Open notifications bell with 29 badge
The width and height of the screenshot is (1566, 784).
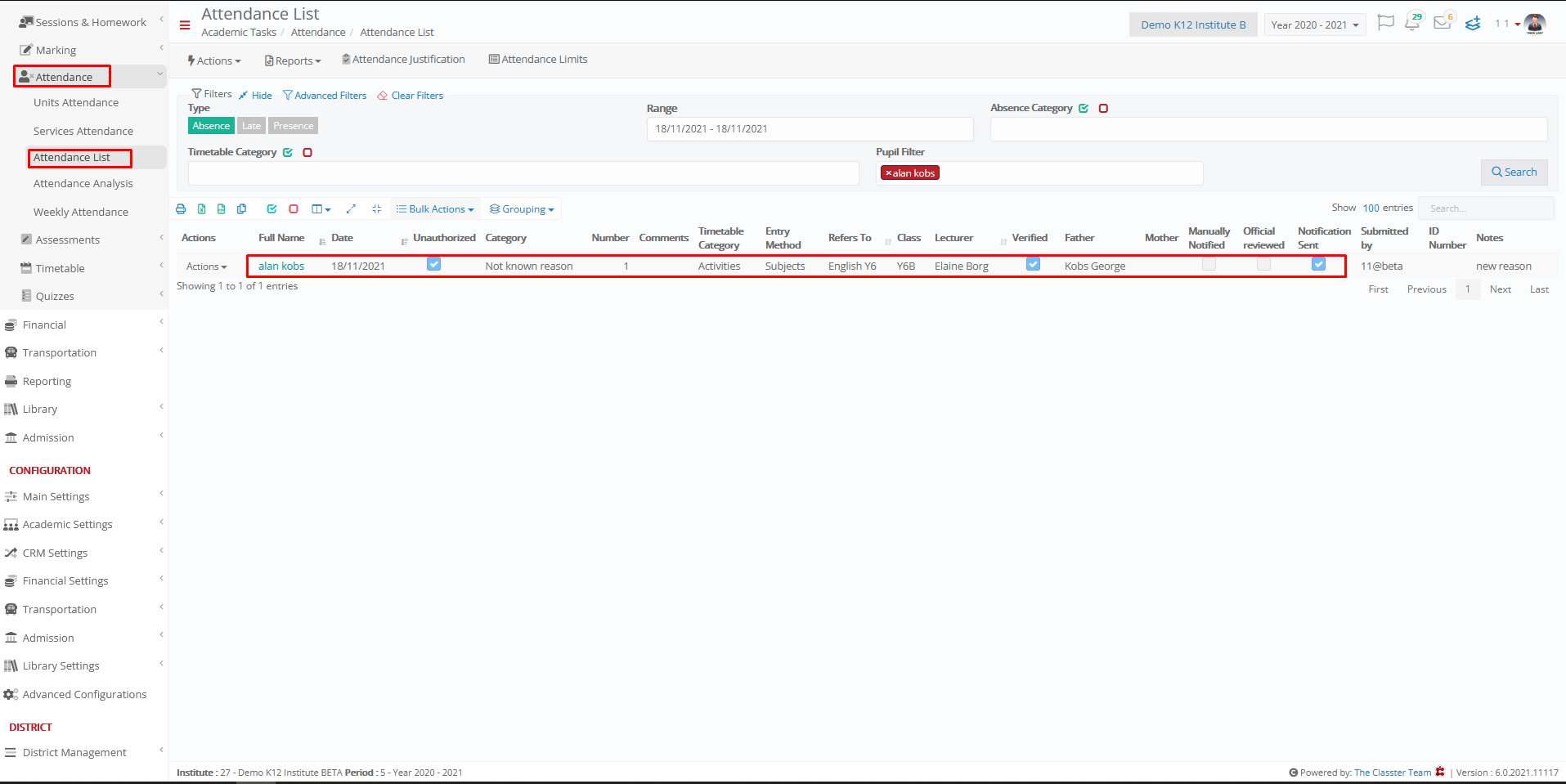1413,22
